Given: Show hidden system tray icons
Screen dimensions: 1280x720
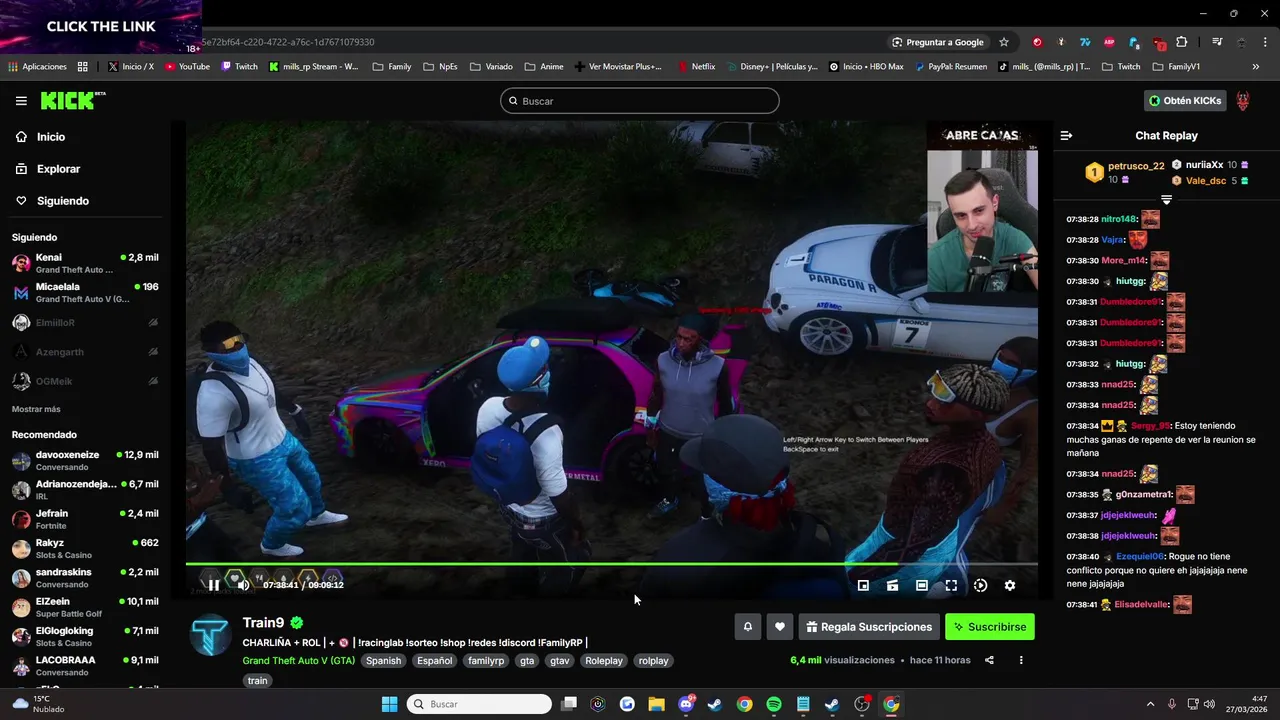Looking at the screenshot, I should coord(1150,704).
